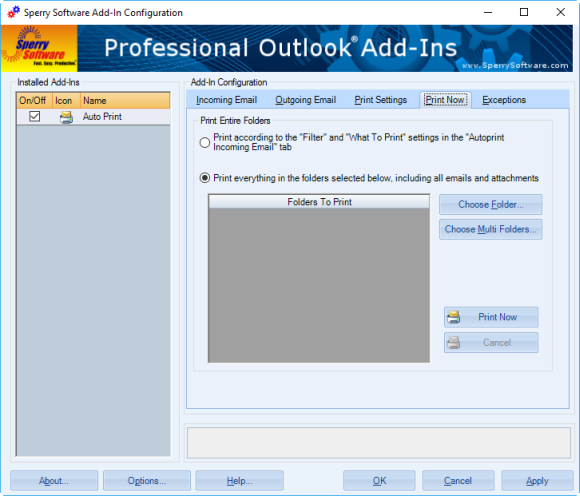This screenshot has height=496, width=580.
Task: Close the Add-In Configuration window
Action: [x=560, y=12]
